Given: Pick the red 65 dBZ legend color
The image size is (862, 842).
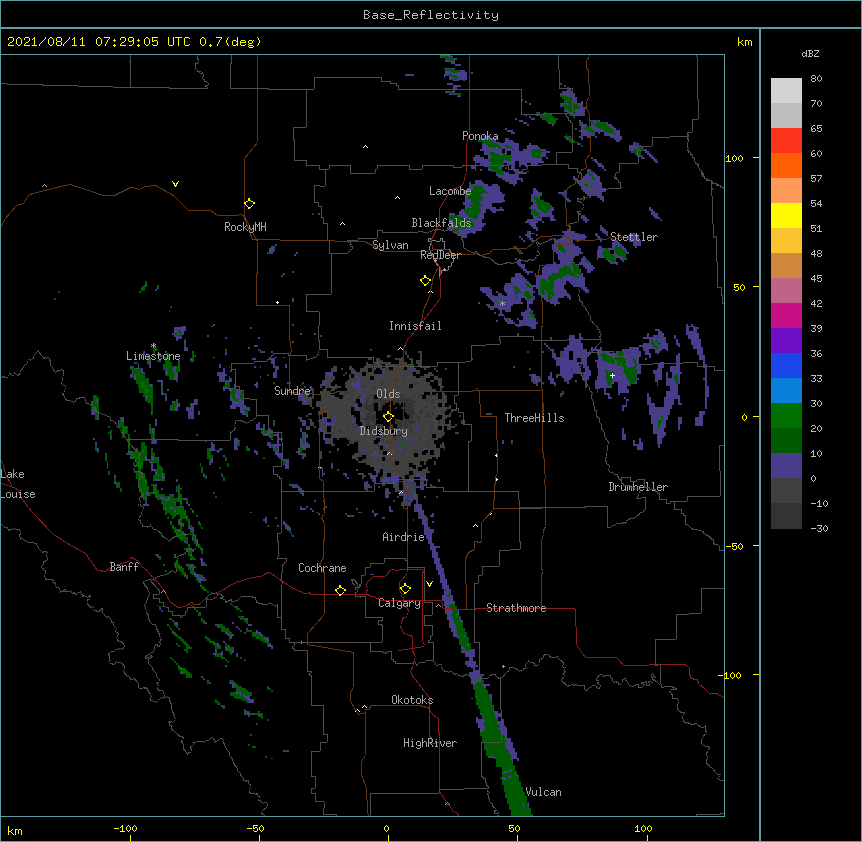Looking at the screenshot, I should coord(786,141).
